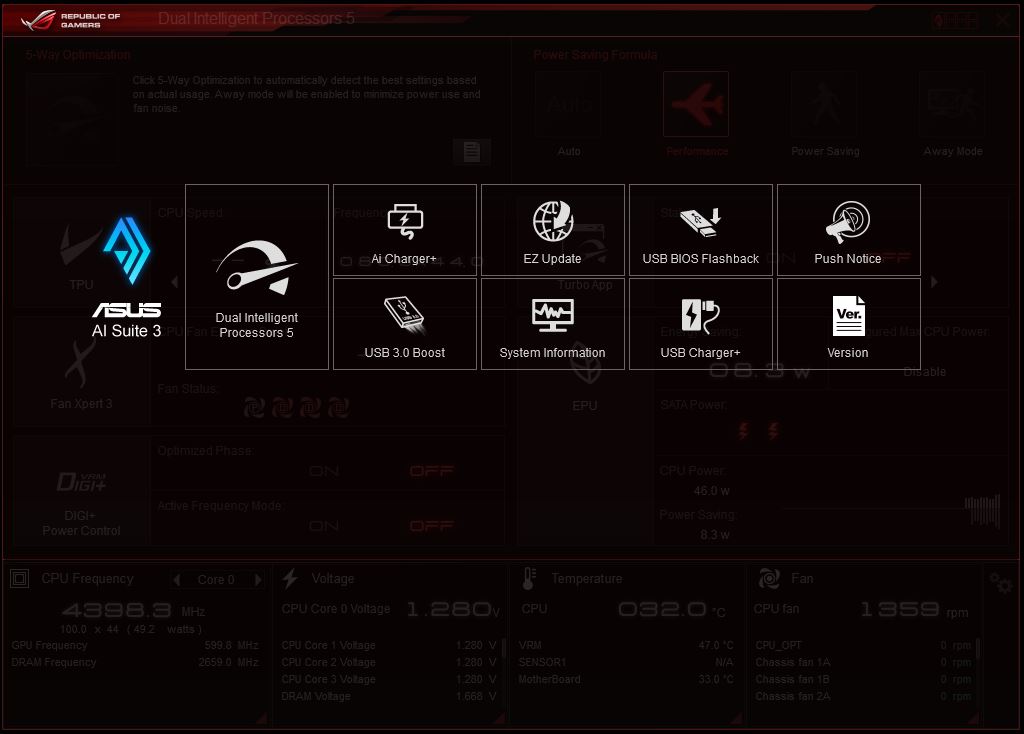Click the left arrow of the app menu
The image size is (1024, 734).
click(x=174, y=282)
